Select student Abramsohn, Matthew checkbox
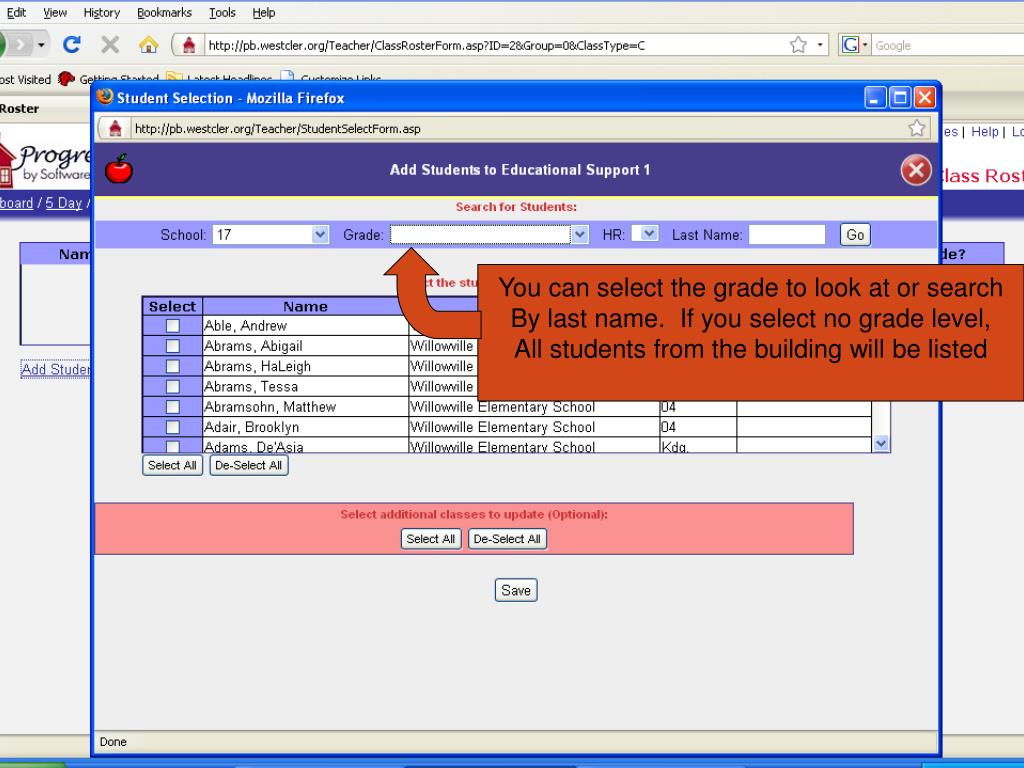Viewport: 1024px width, 768px height. pyautogui.click(x=172, y=406)
